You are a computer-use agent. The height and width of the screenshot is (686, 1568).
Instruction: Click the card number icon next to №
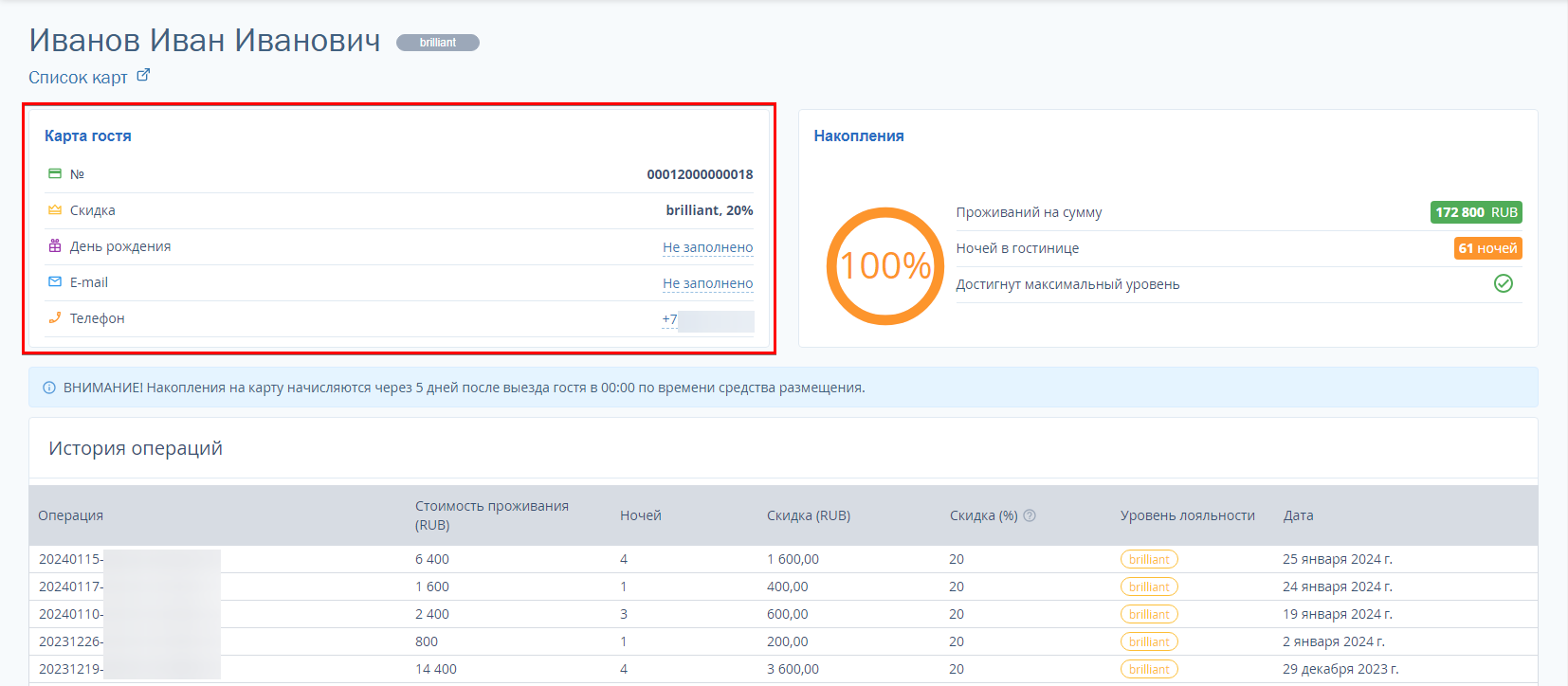tap(55, 173)
